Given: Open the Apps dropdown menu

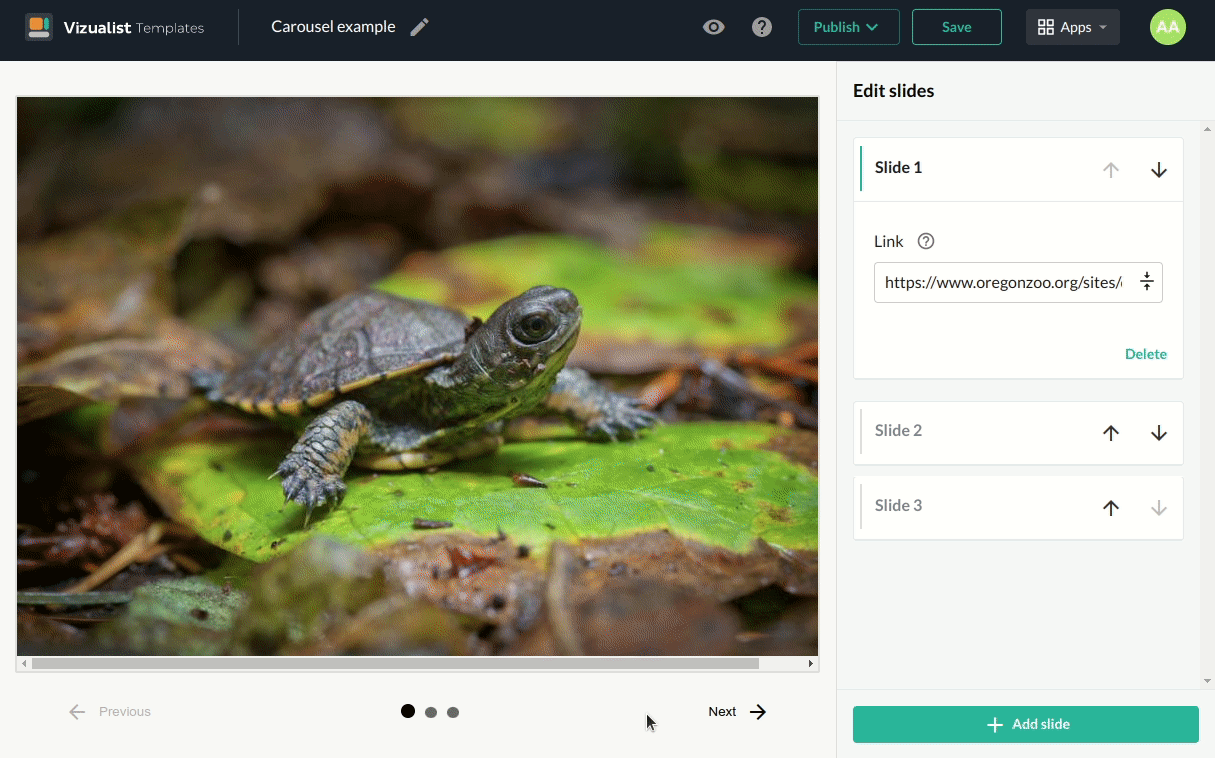Looking at the screenshot, I should coord(1072,27).
